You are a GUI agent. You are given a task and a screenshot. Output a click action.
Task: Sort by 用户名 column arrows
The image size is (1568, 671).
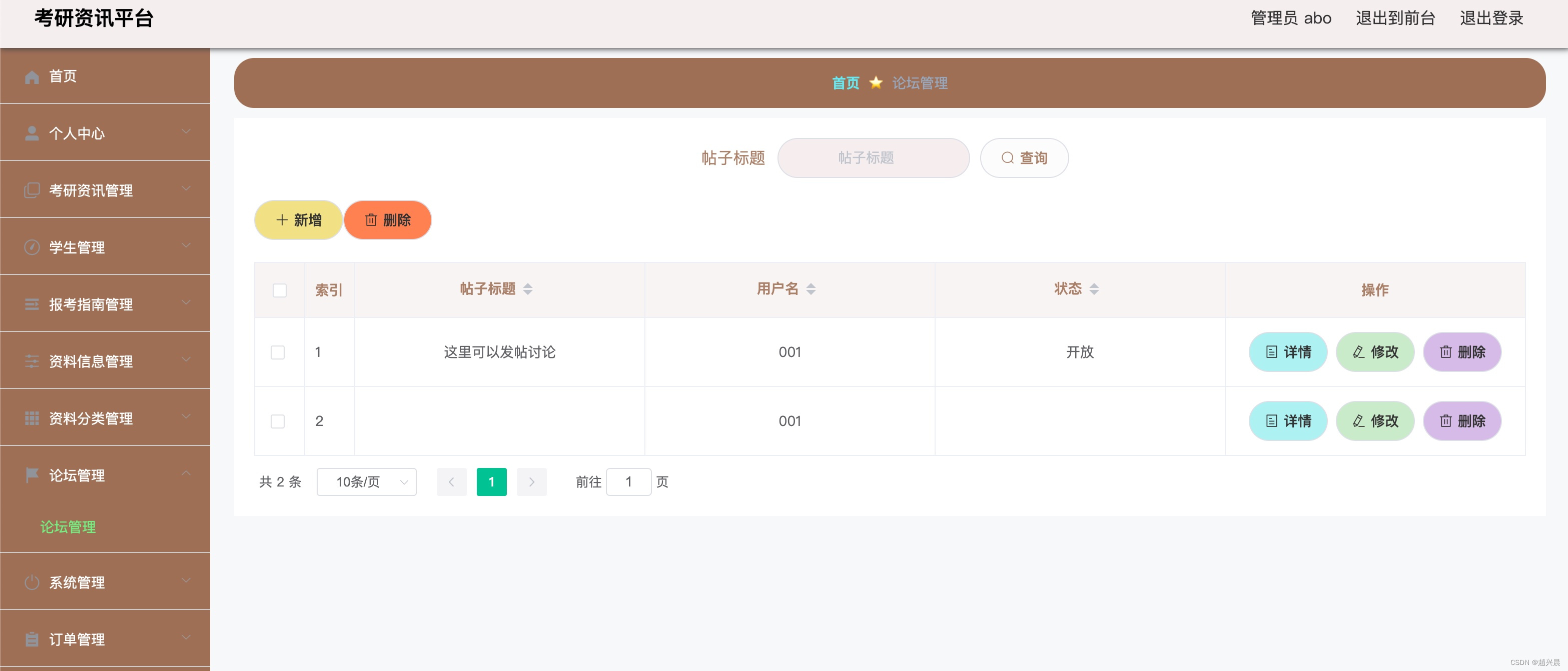pyautogui.click(x=811, y=289)
